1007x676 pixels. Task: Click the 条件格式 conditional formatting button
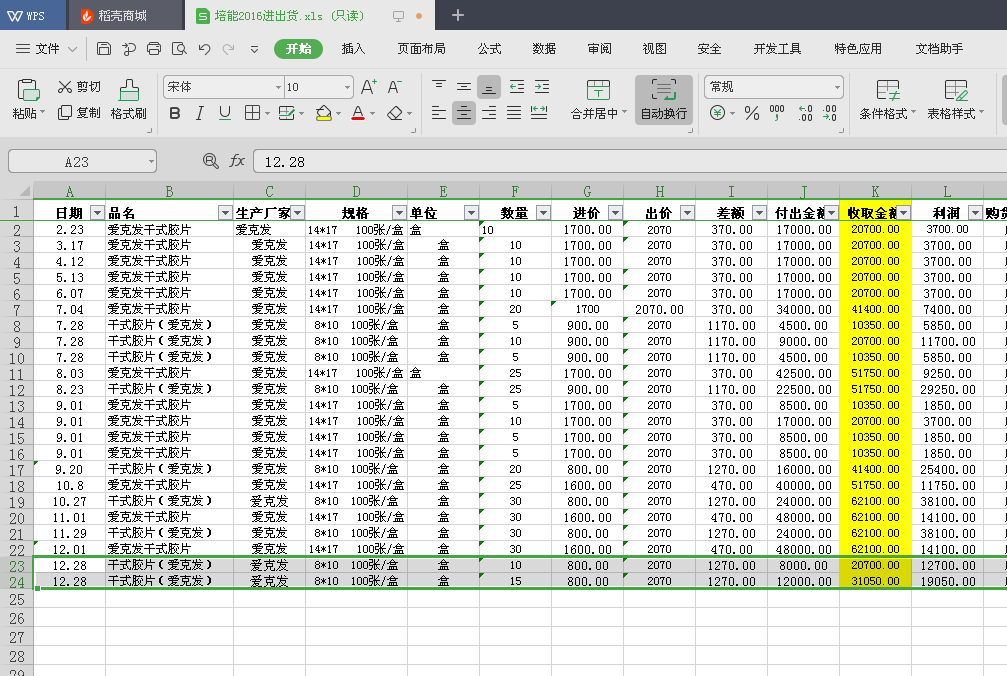pos(887,99)
